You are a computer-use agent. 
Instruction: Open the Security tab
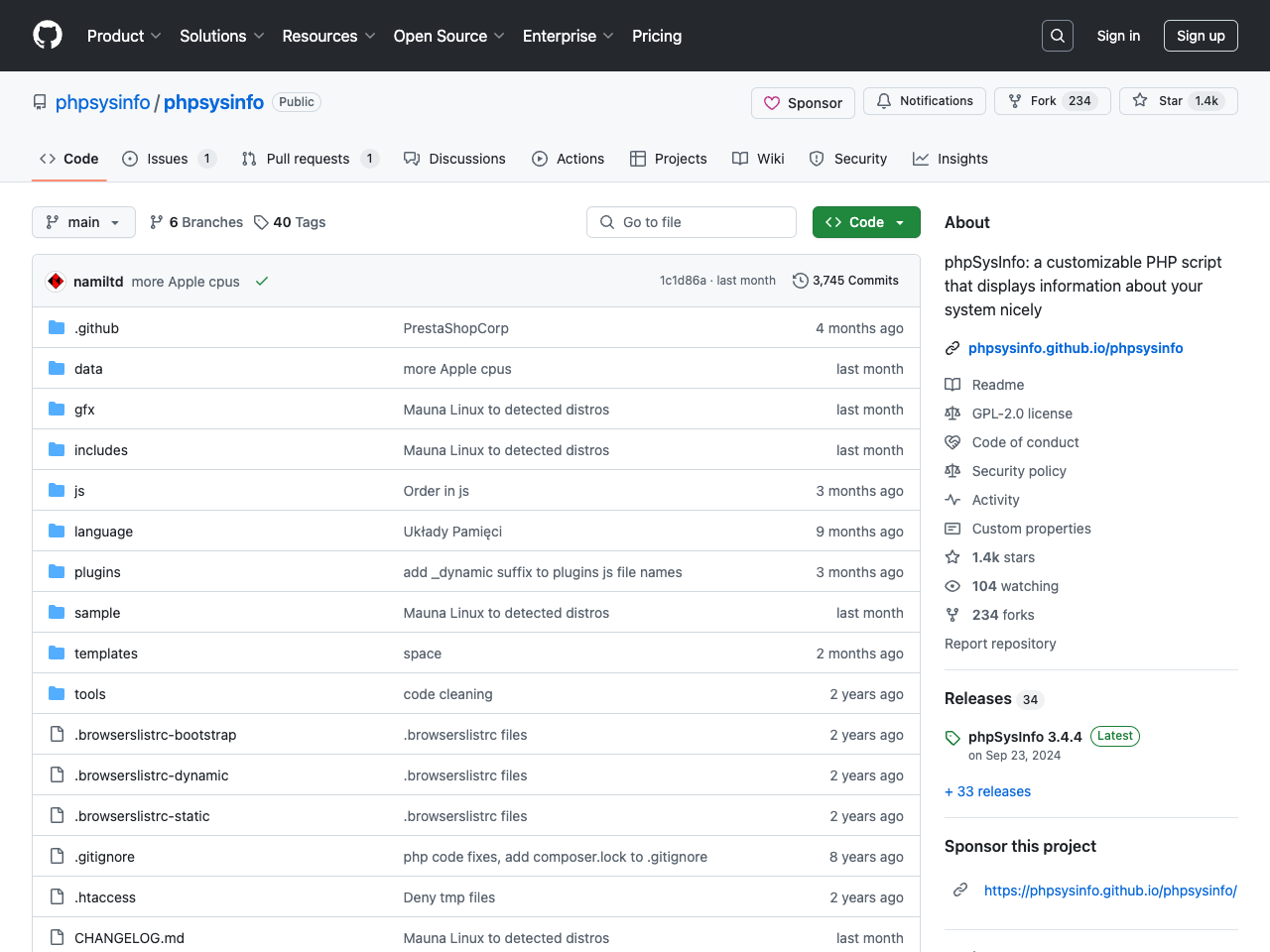coord(848,159)
